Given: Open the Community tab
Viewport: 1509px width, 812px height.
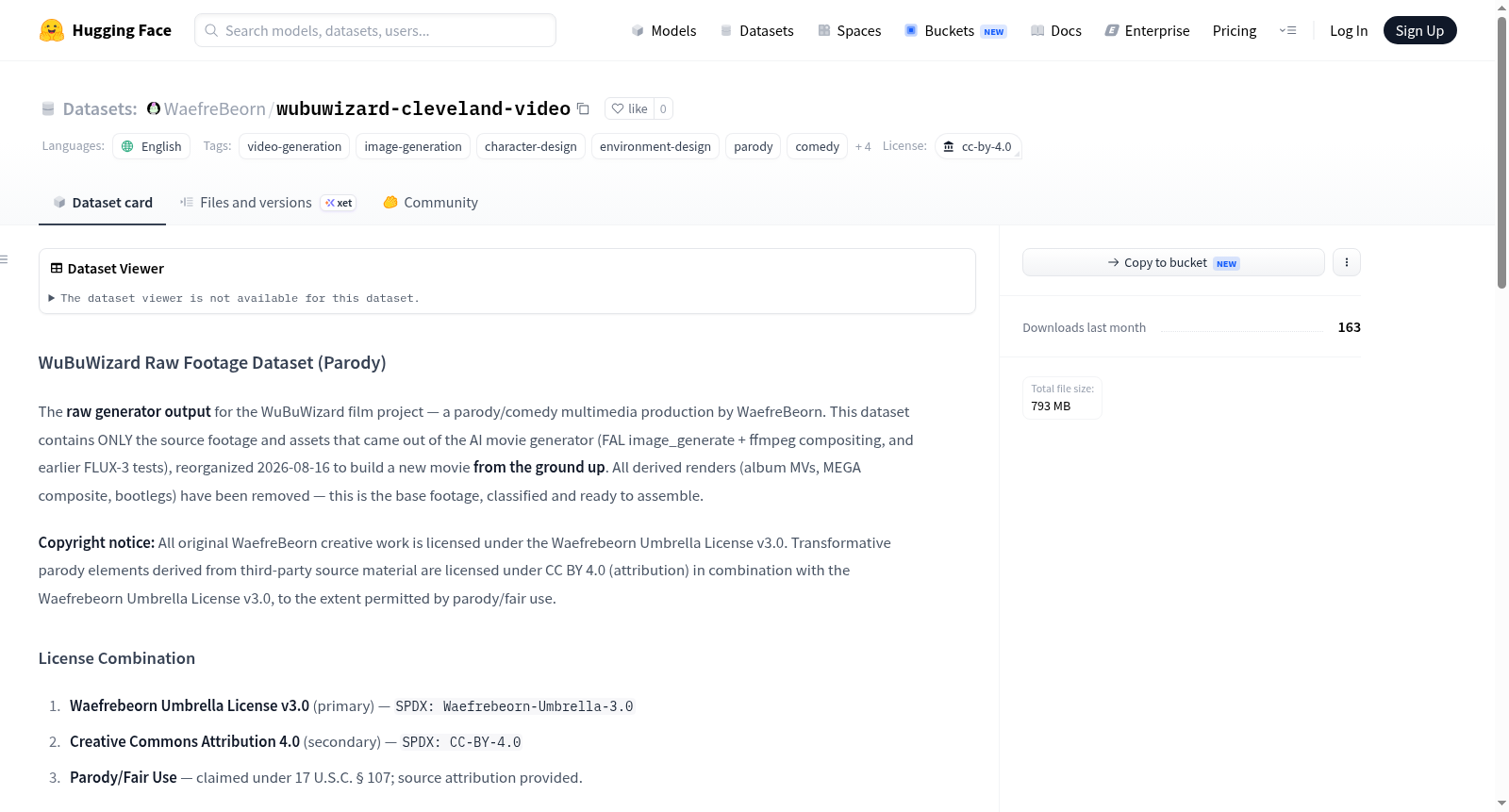Looking at the screenshot, I should coord(431,203).
